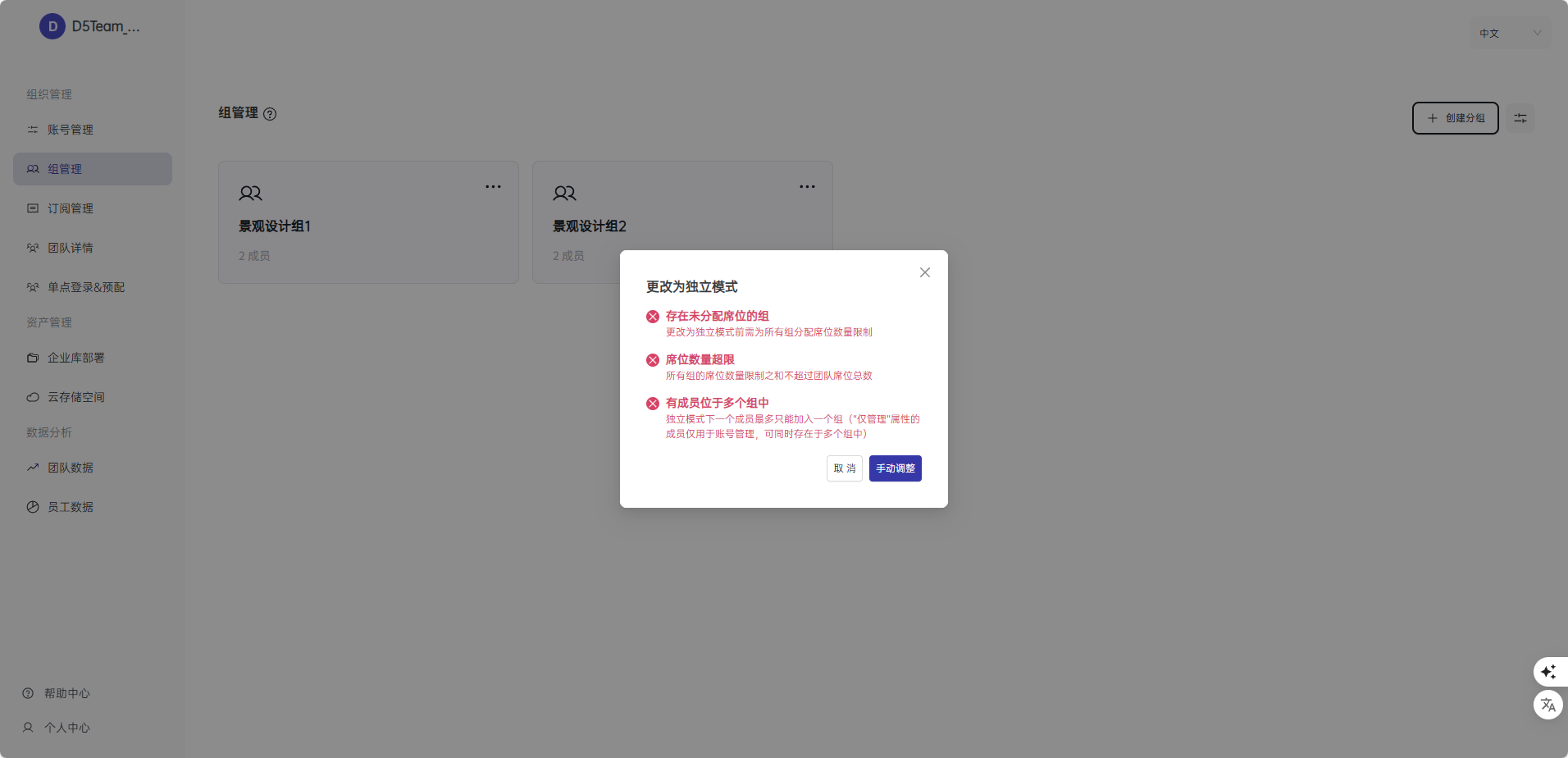Click 取消 in the dialog

[845, 468]
